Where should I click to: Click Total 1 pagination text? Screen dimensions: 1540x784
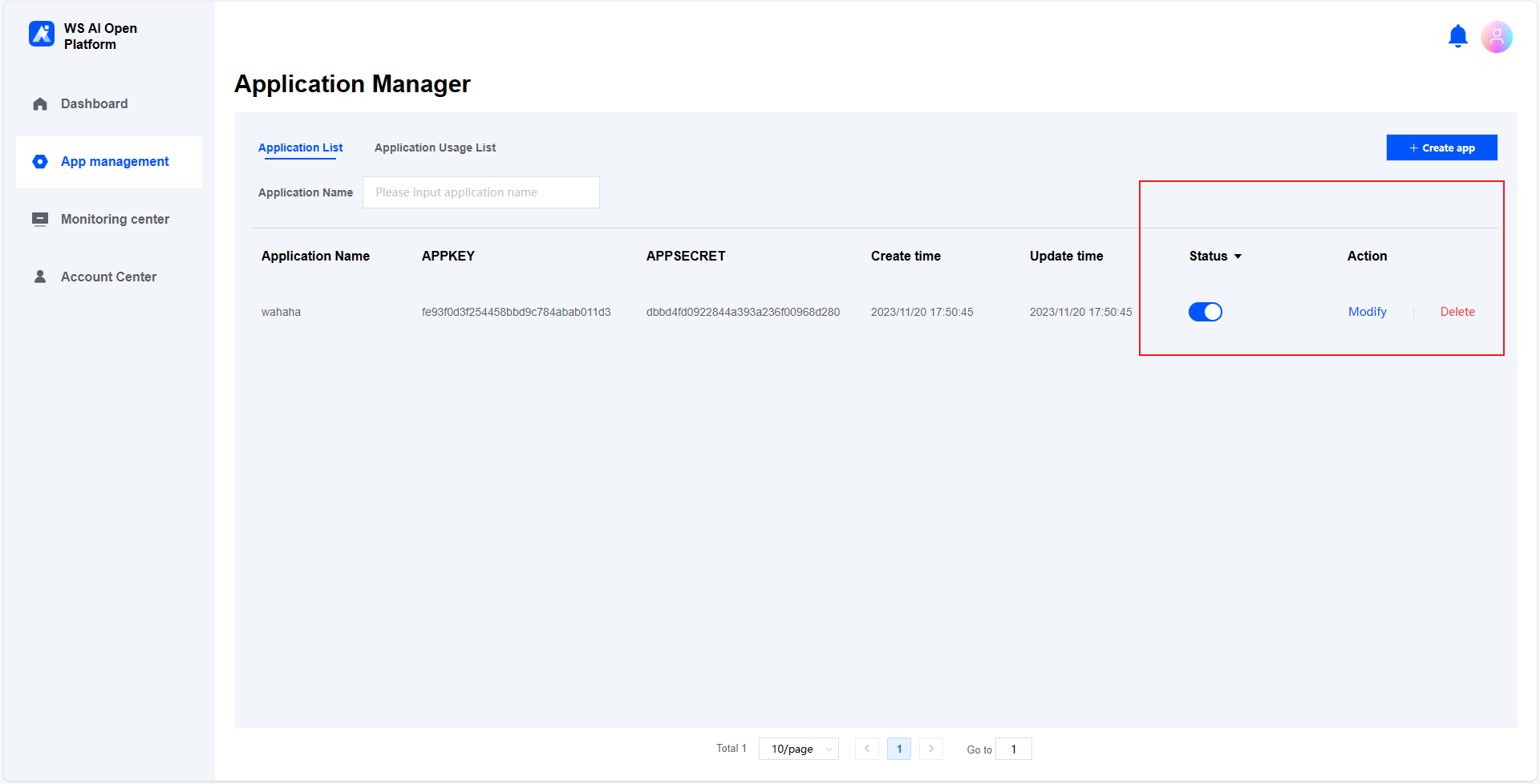[x=731, y=749]
